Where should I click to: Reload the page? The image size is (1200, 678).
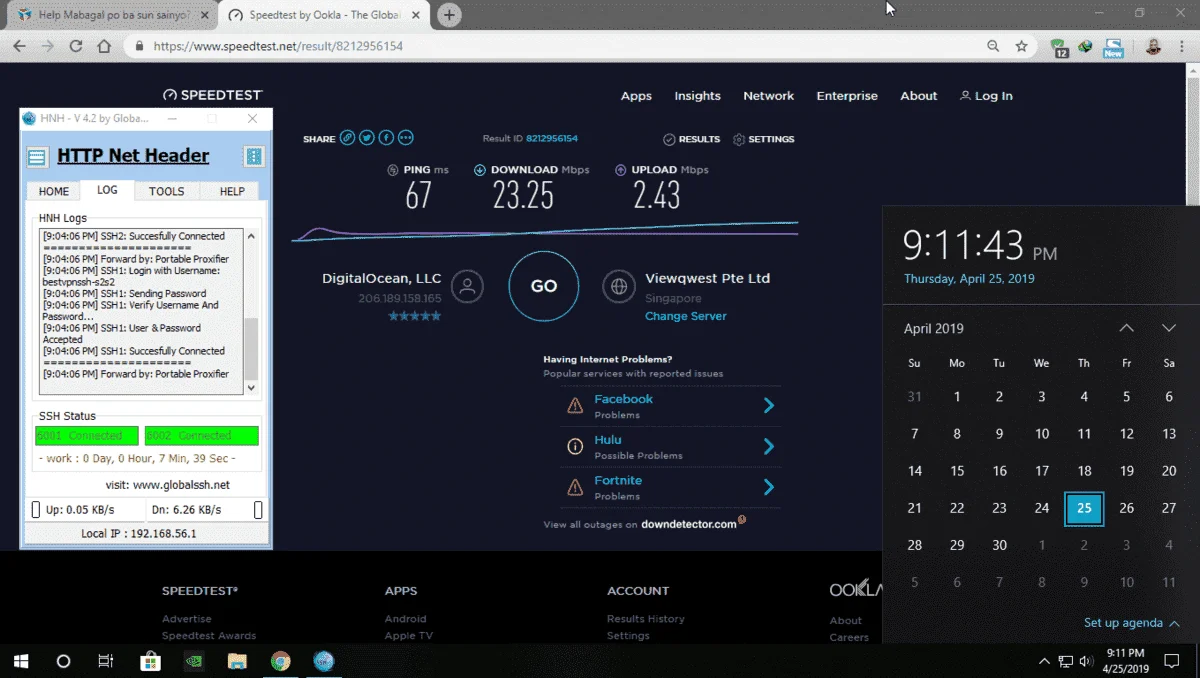pyautogui.click(x=76, y=46)
